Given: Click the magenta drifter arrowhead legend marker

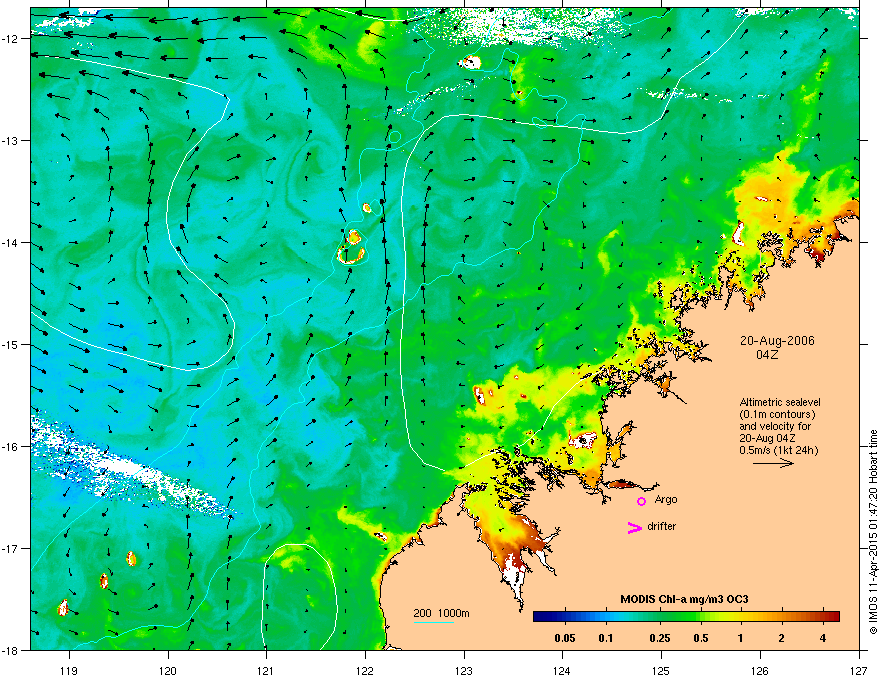Looking at the screenshot, I should pos(635,527).
